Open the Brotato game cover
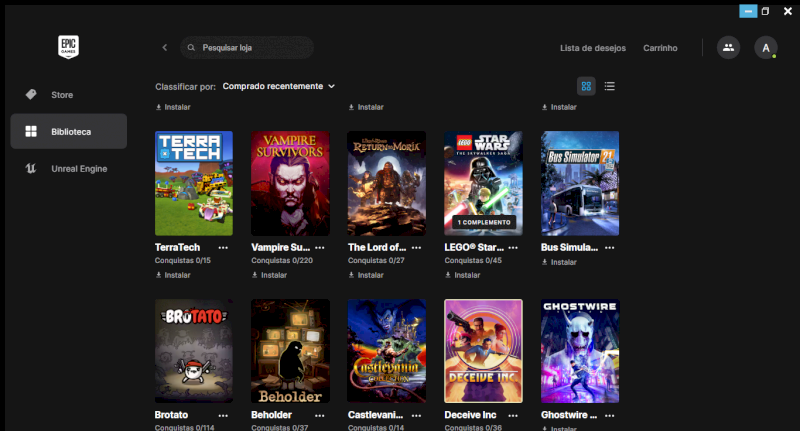 (x=194, y=350)
